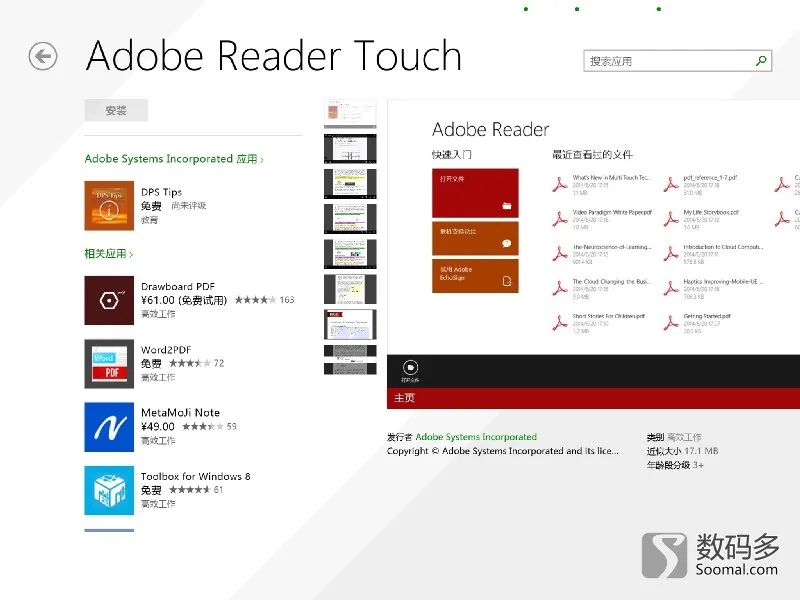
Task: Select the first screenshot thumbnail
Action: [x=351, y=113]
